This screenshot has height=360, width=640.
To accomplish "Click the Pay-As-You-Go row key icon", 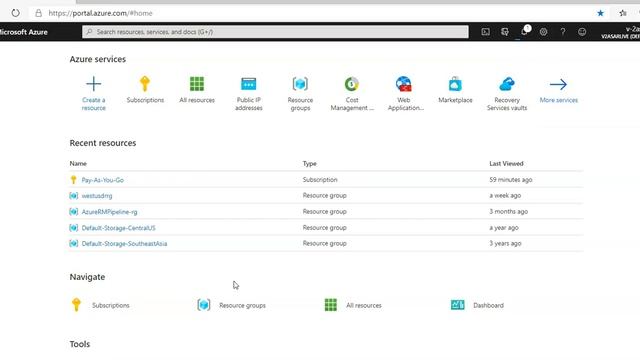I will 73,180.
